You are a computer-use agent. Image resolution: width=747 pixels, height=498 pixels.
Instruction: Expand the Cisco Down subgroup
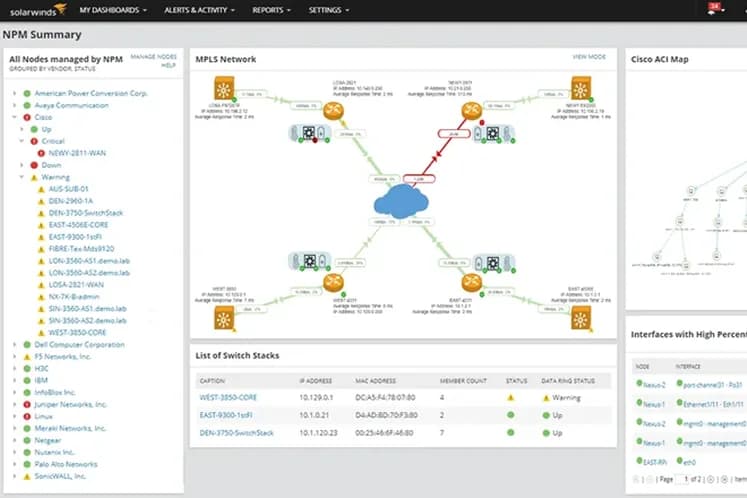(21, 165)
